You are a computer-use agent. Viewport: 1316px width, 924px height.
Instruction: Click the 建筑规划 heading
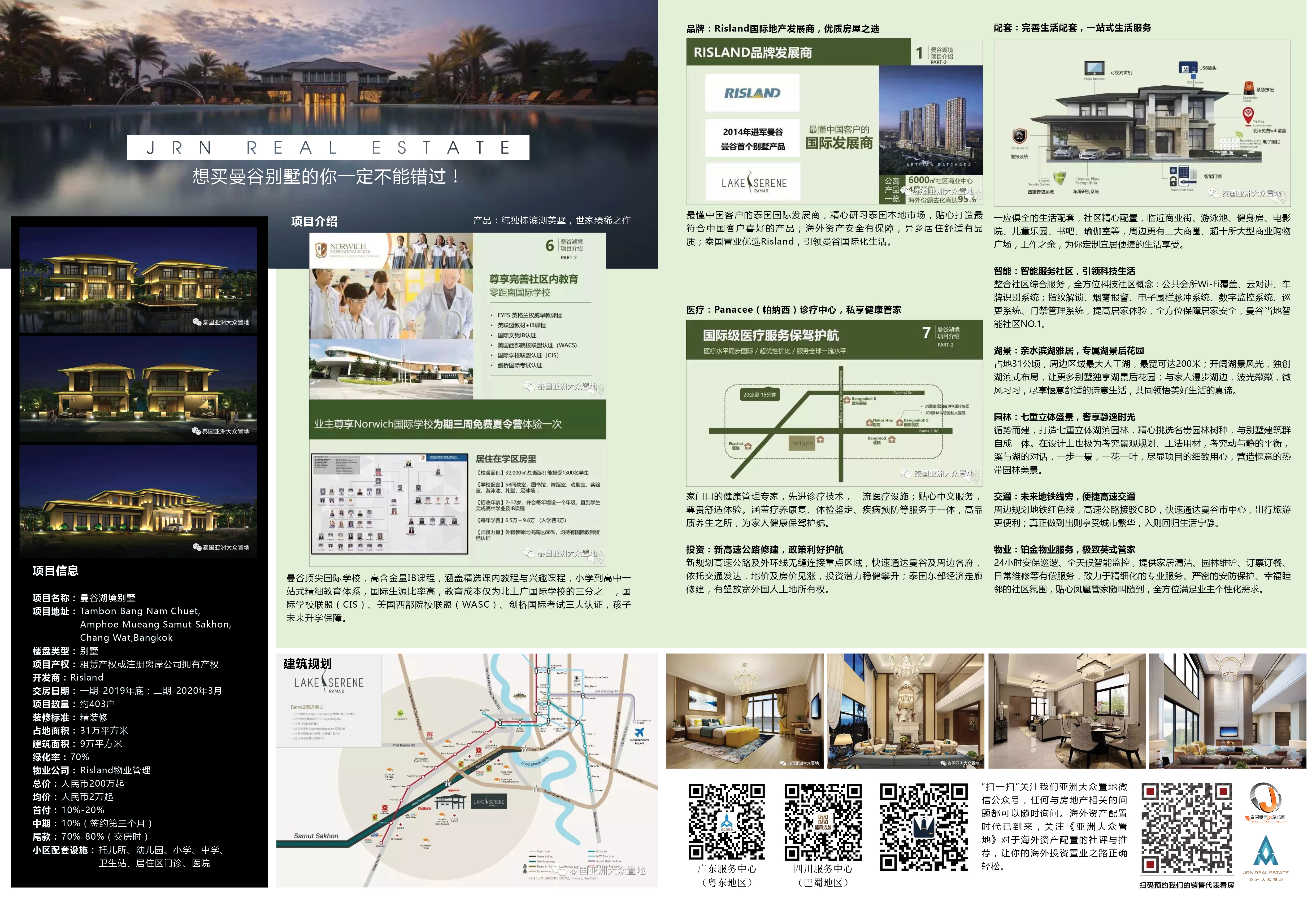coord(307,664)
